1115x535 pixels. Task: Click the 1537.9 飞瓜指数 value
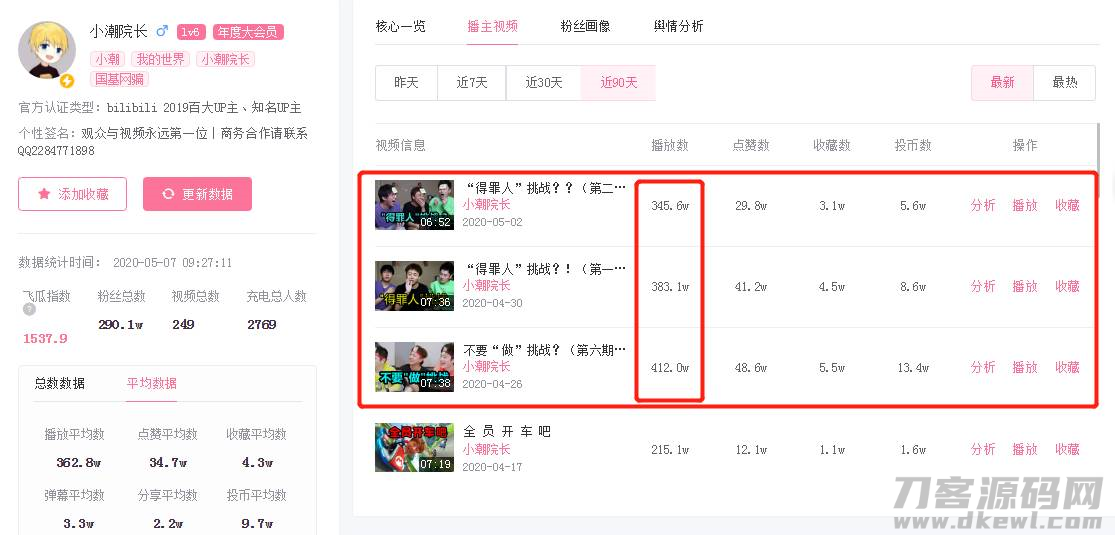pos(45,339)
